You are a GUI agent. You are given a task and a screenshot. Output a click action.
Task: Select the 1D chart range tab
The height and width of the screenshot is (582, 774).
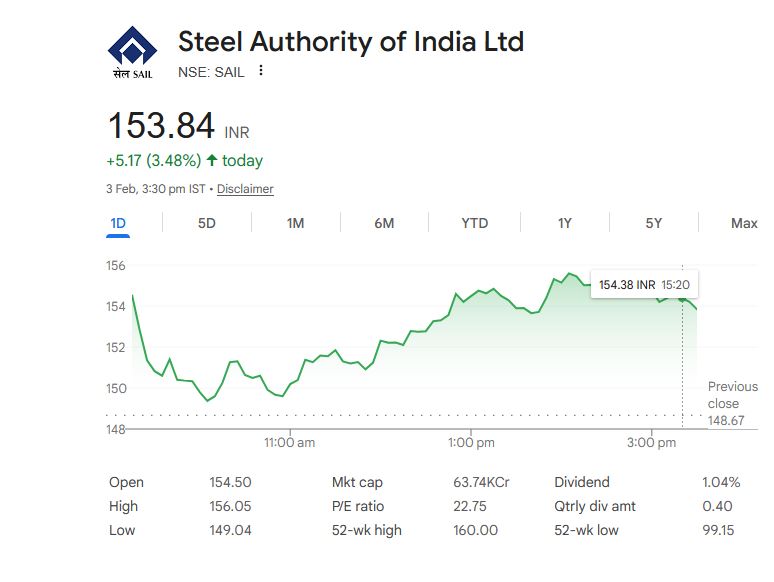tap(118, 223)
